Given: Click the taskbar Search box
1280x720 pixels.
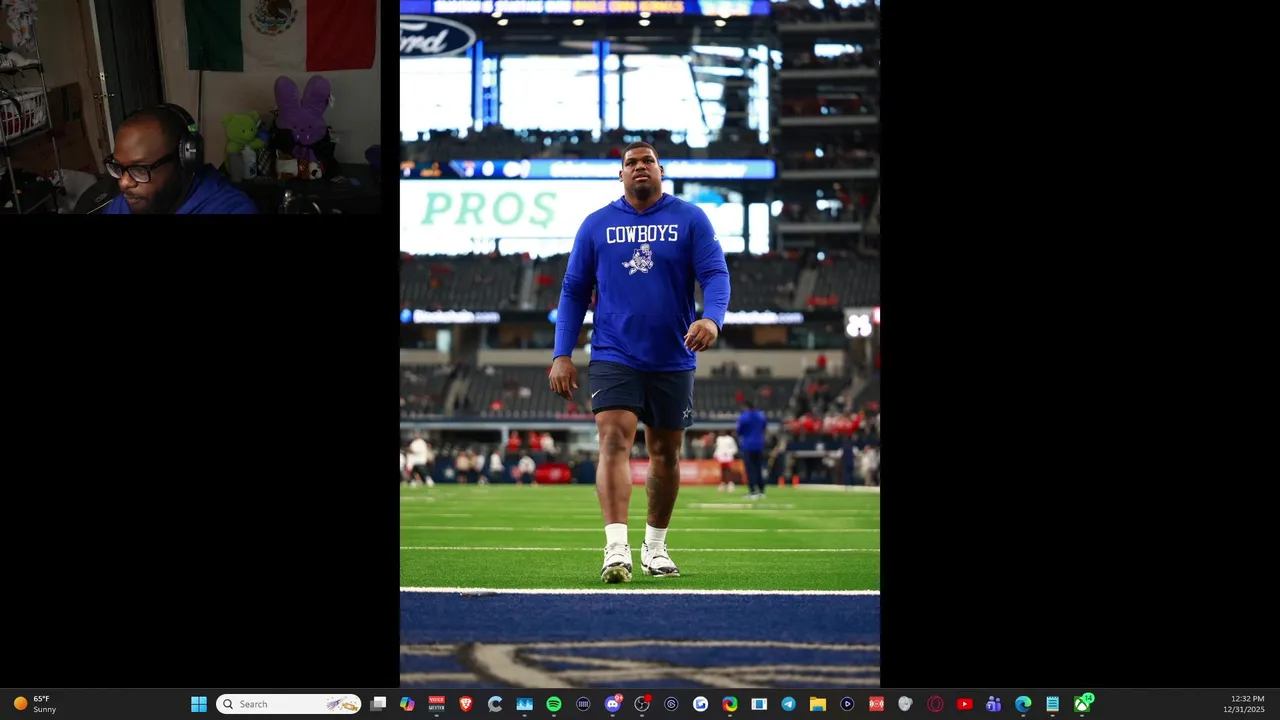Looking at the screenshot, I should coord(288,704).
